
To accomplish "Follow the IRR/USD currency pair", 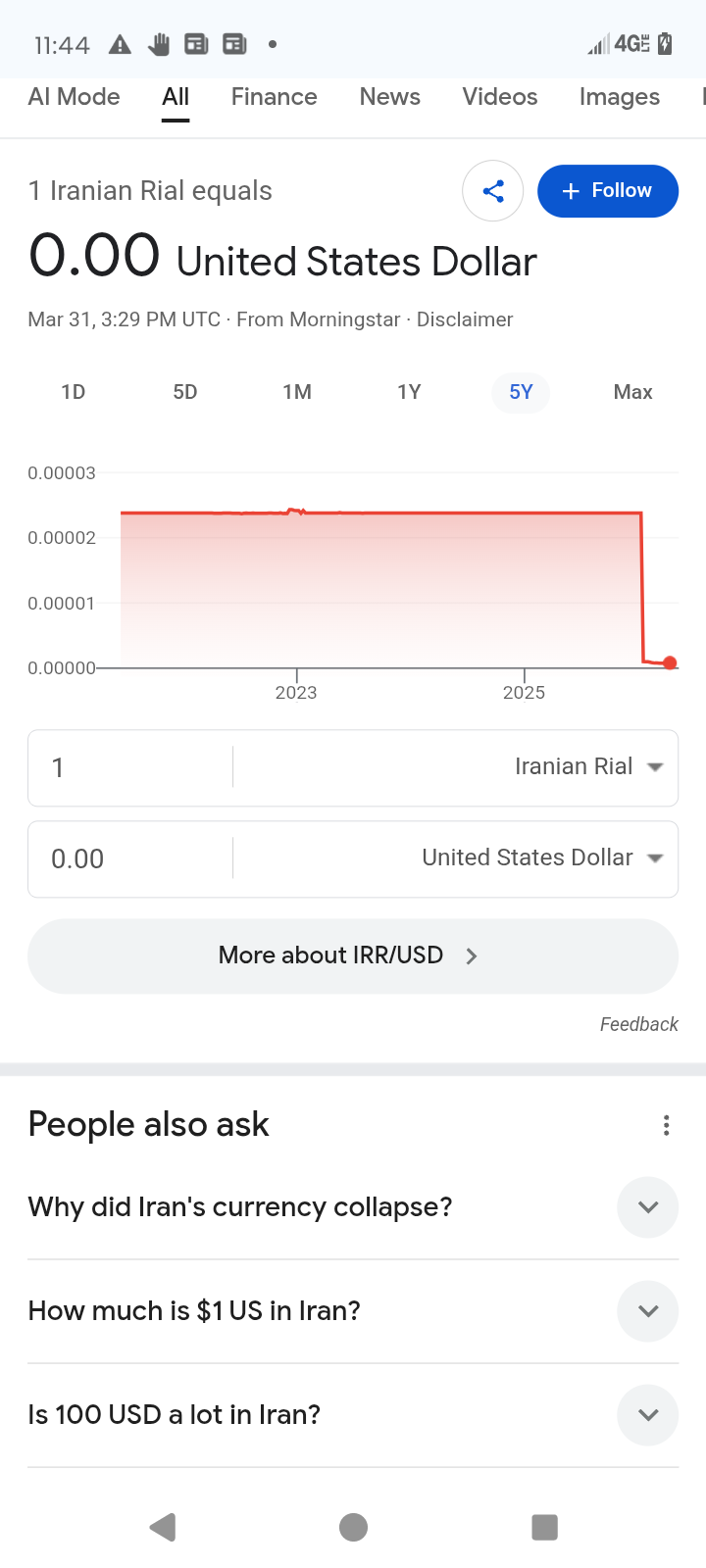I will [608, 191].
